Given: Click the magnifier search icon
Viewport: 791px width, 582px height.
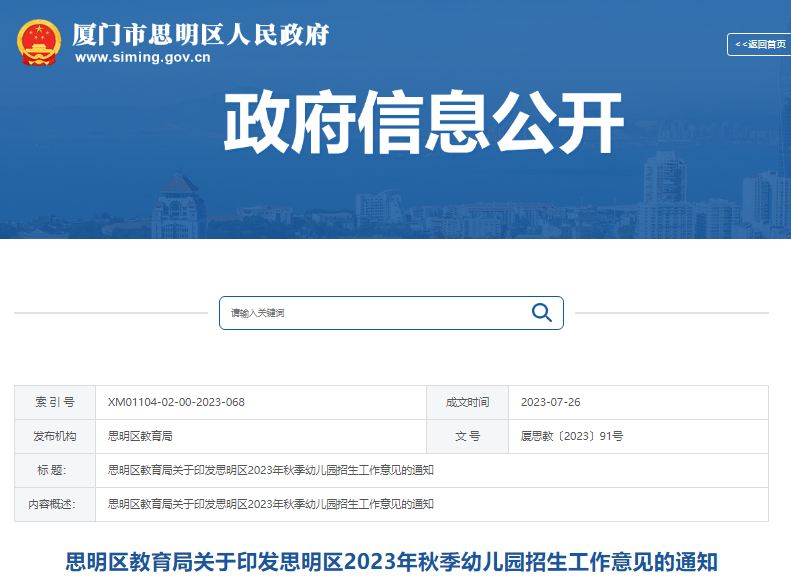Looking at the screenshot, I should tap(541, 313).
